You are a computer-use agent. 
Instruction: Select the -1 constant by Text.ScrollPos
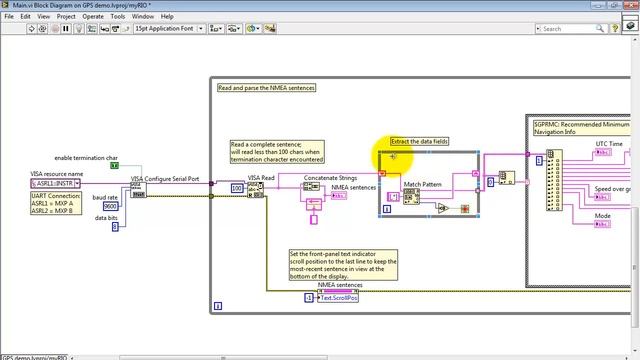pos(309,298)
